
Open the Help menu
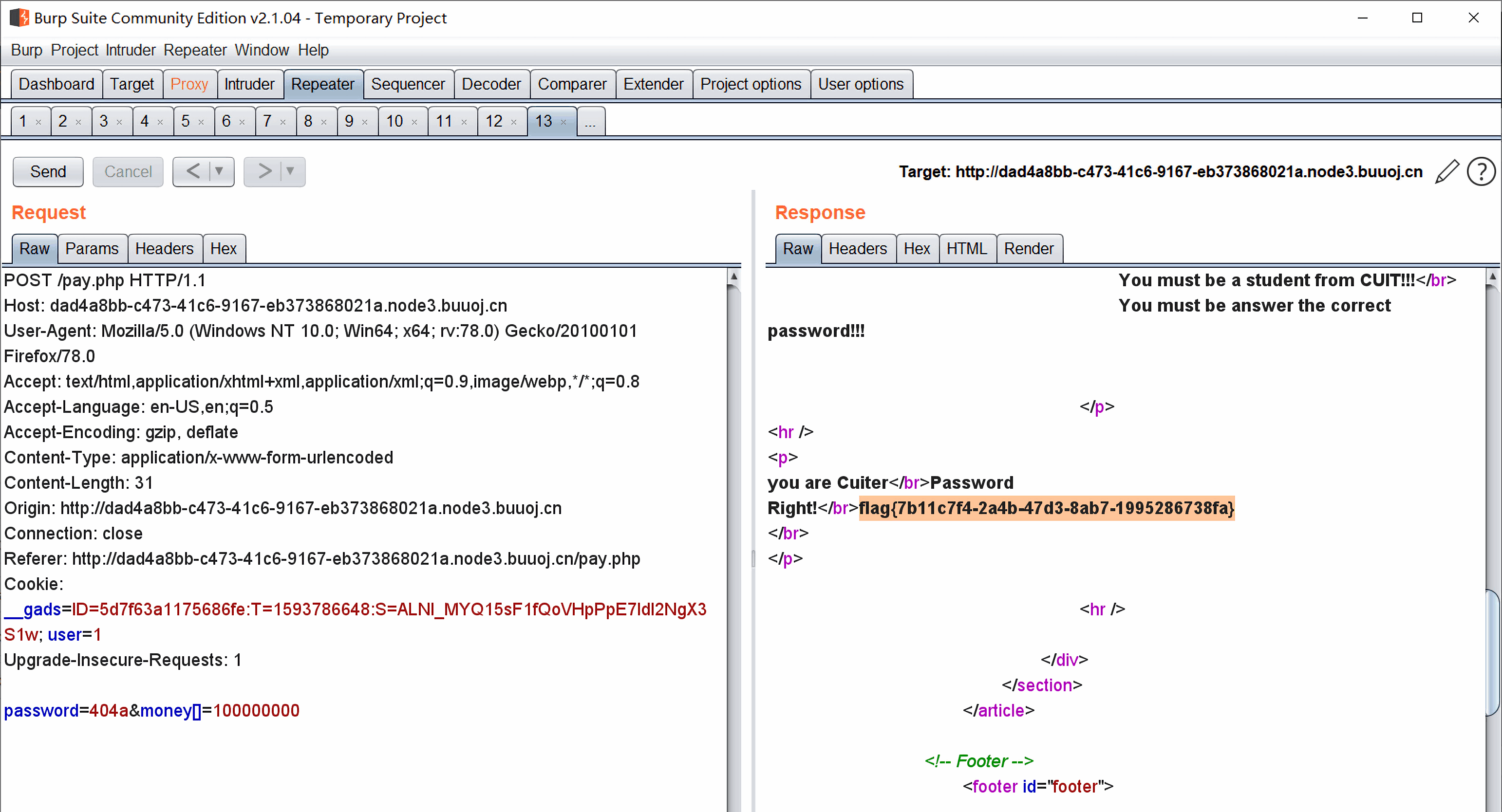pyautogui.click(x=313, y=50)
